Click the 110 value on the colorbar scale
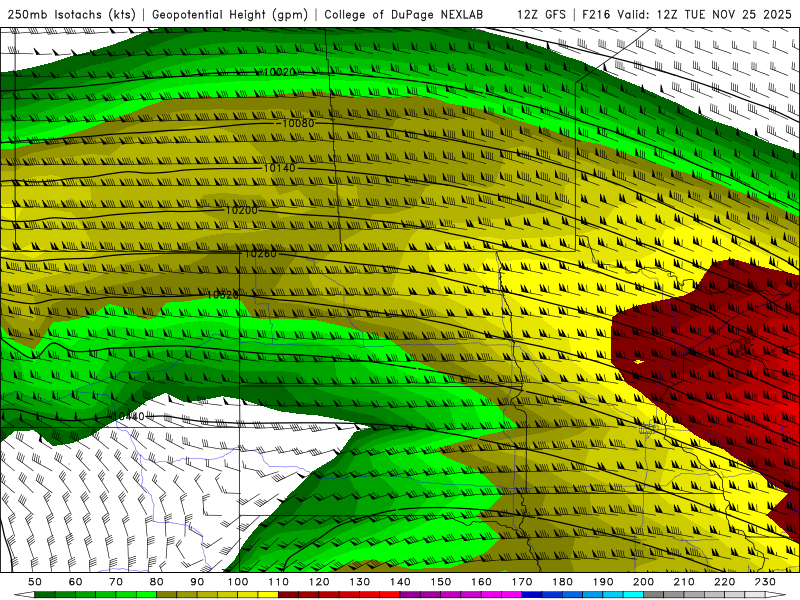The image size is (800, 600). click(279, 582)
